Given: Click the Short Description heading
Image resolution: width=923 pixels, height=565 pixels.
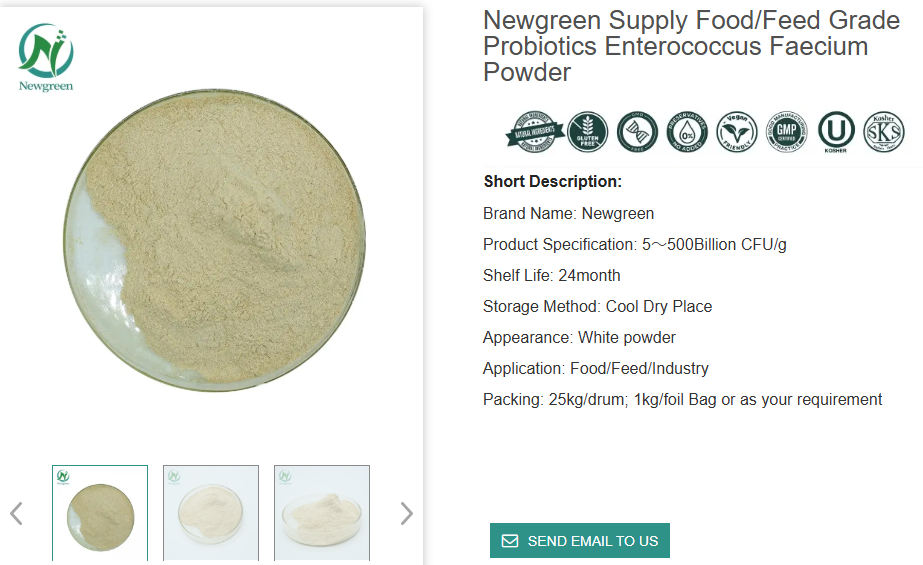Looking at the screenshot, I should 553,182.
